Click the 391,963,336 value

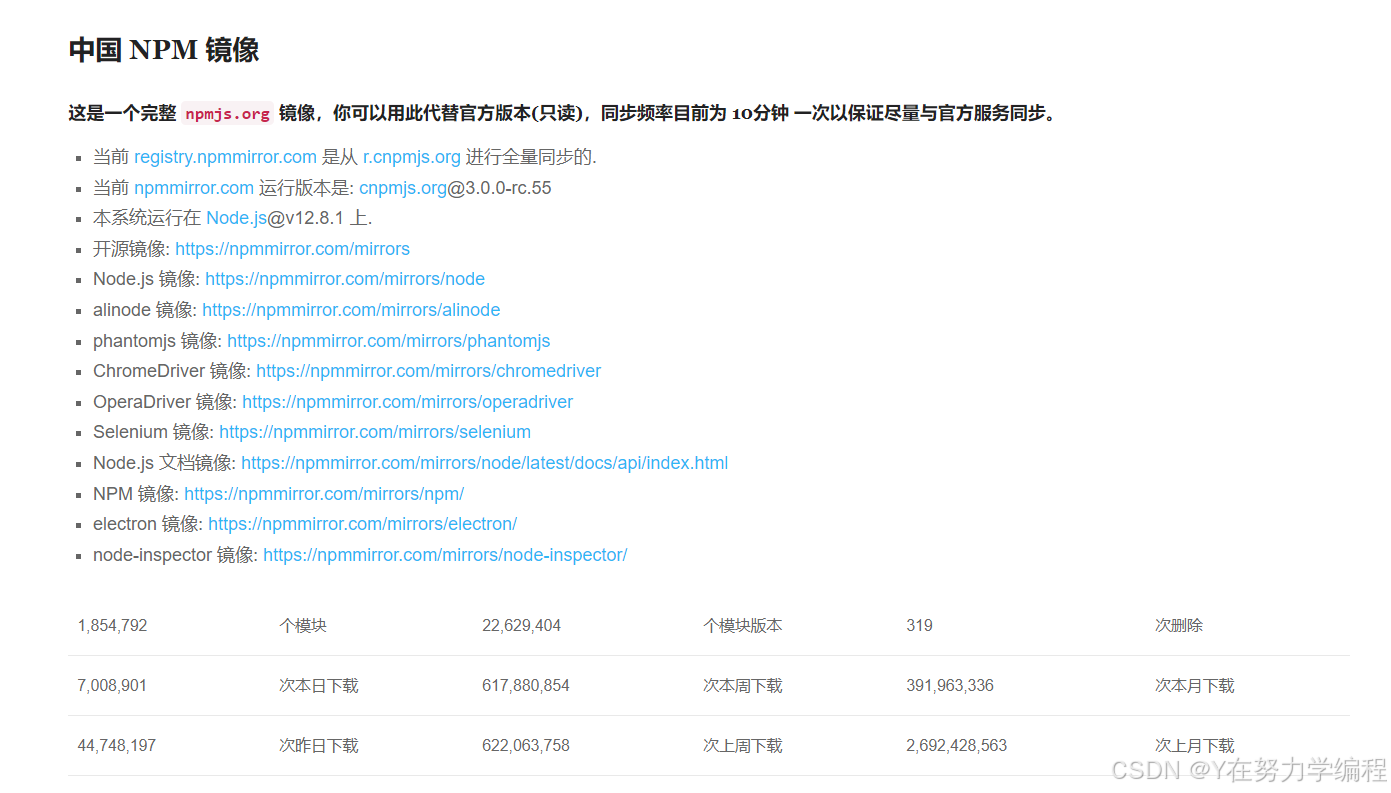pyautogui.click(x=950, y=686)
